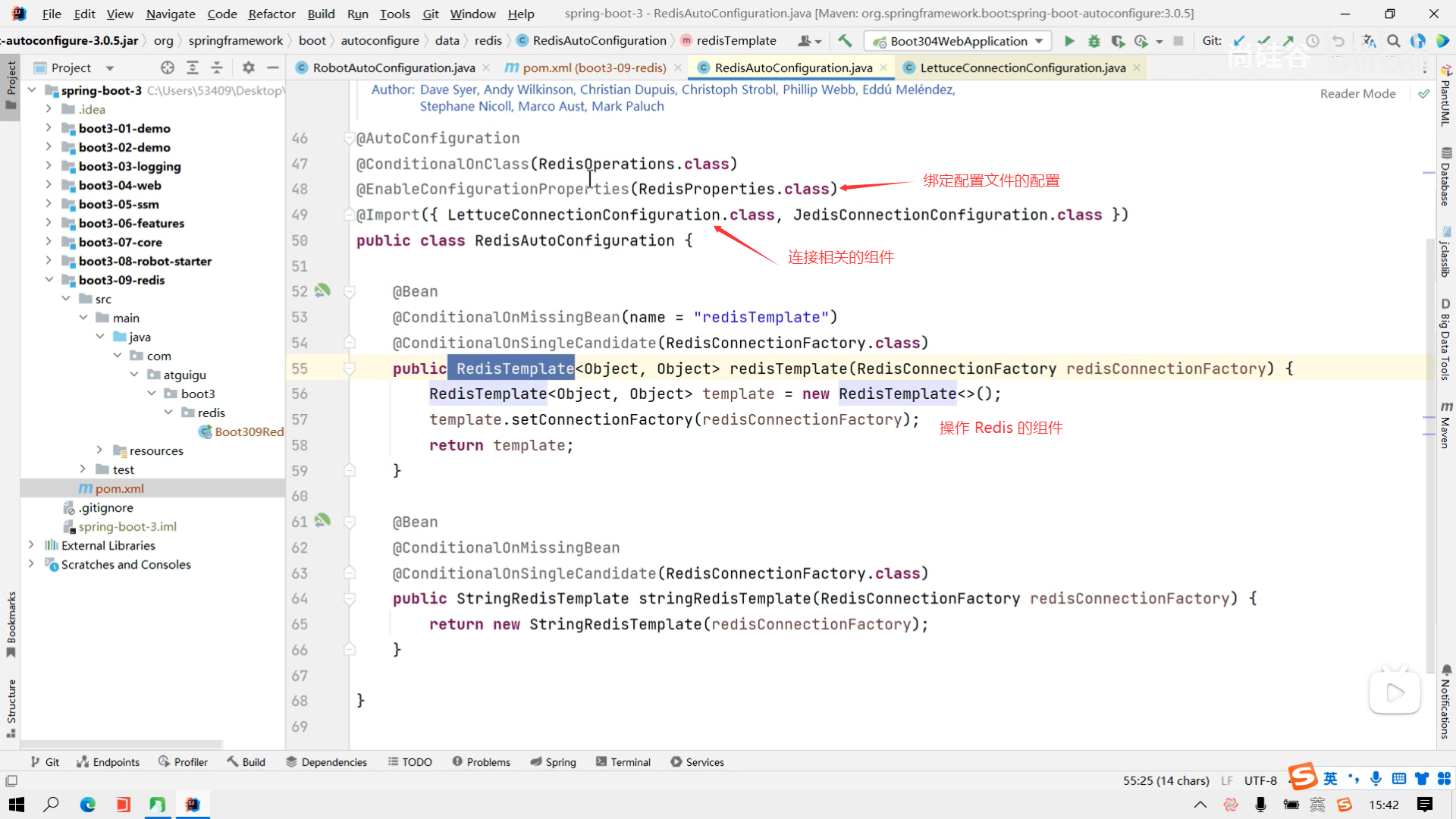Screen dimensions: 1456x819
Task: Click the Build project hammer icon
Action: 845,41
